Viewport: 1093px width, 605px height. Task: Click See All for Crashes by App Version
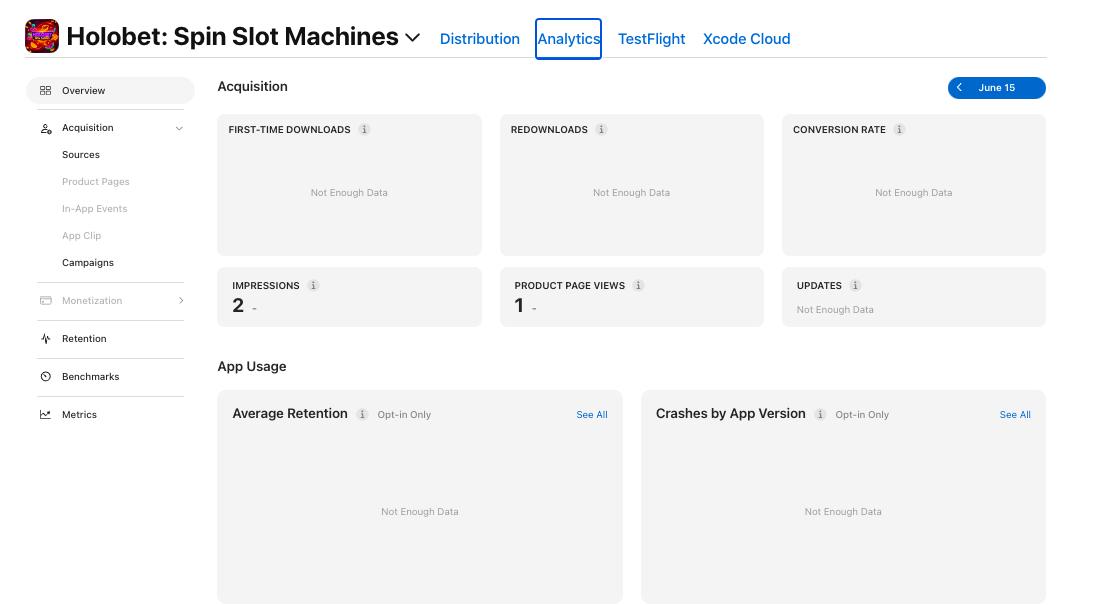pos(1015,415)
